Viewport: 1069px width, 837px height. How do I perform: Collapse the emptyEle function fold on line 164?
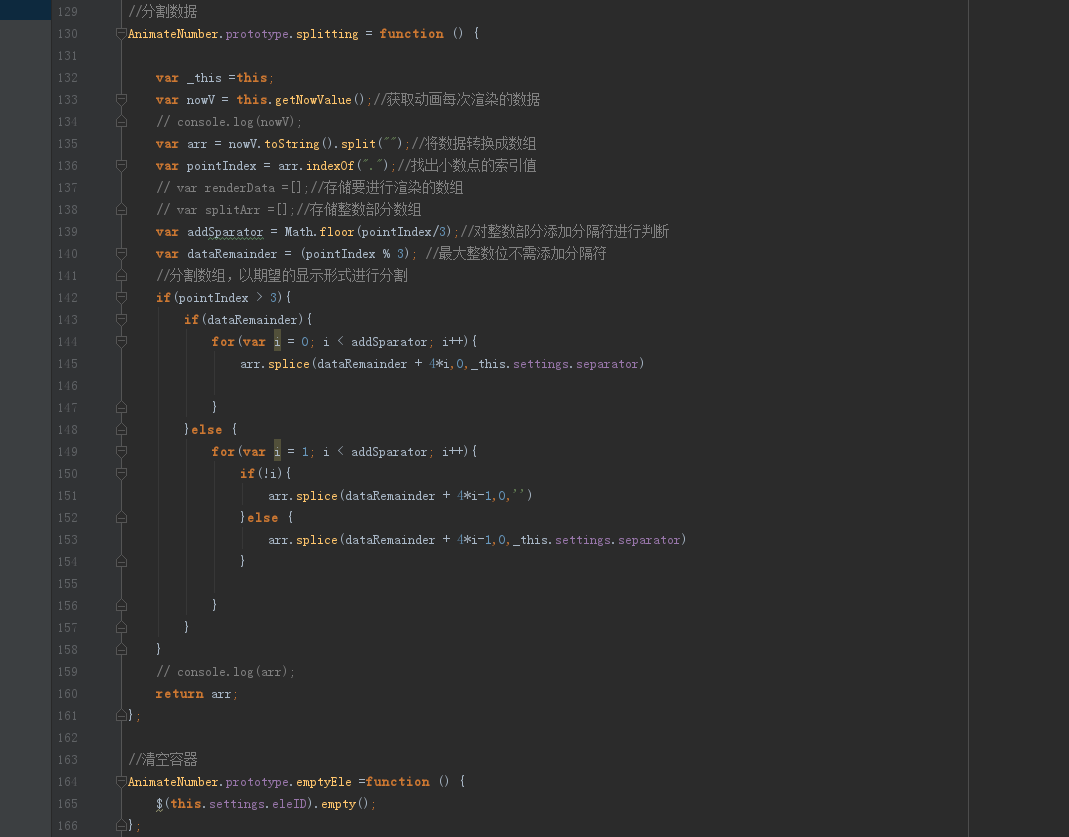pyautogui.click(x=121, y=782)
